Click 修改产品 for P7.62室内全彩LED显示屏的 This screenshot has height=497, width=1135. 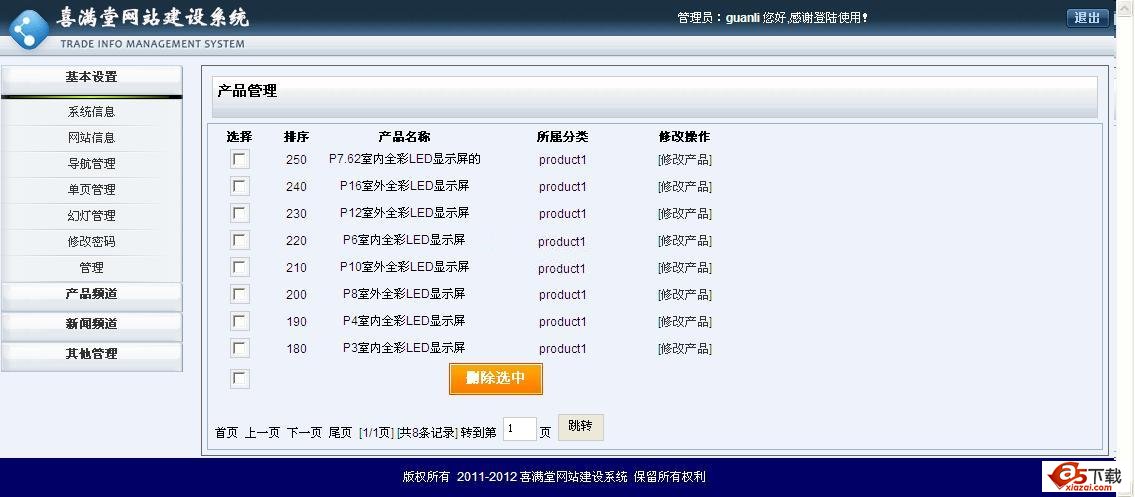(685, 160)
